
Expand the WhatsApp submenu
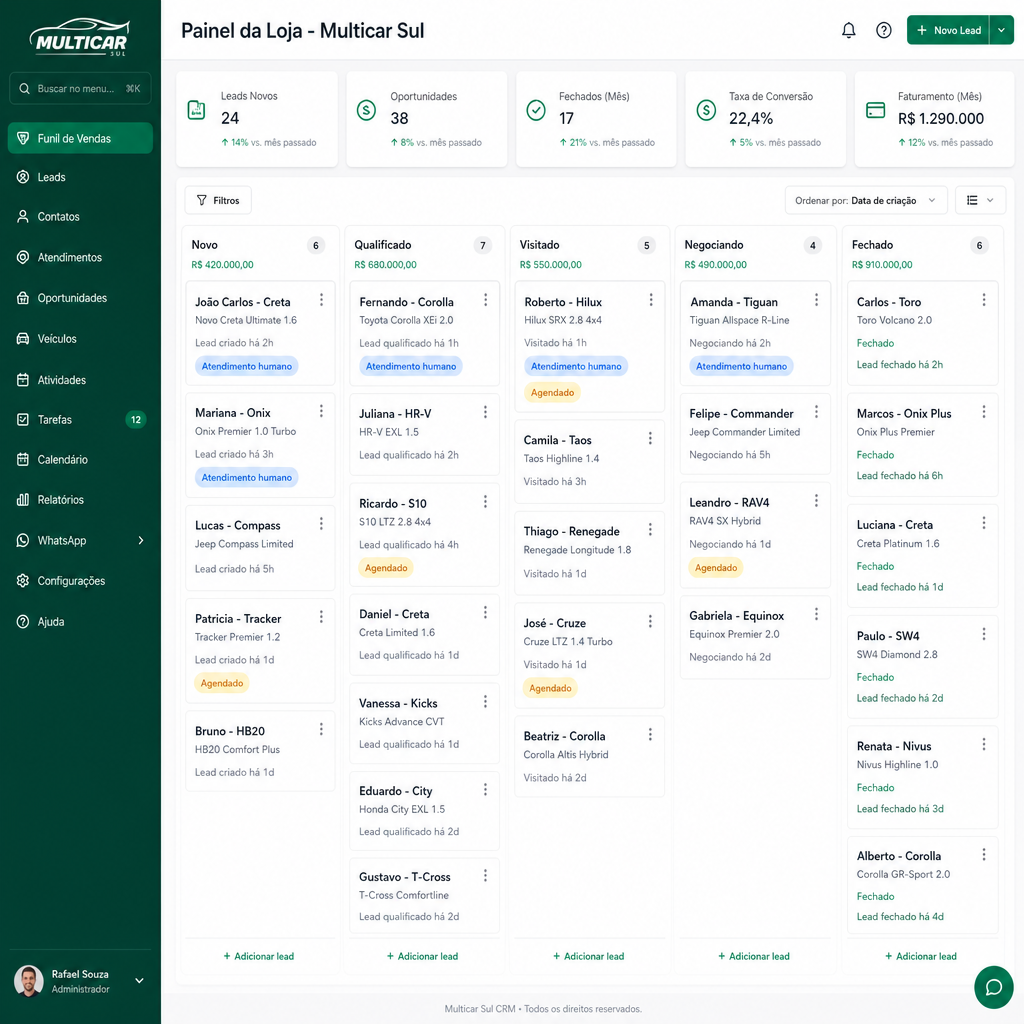click(141, 540)
